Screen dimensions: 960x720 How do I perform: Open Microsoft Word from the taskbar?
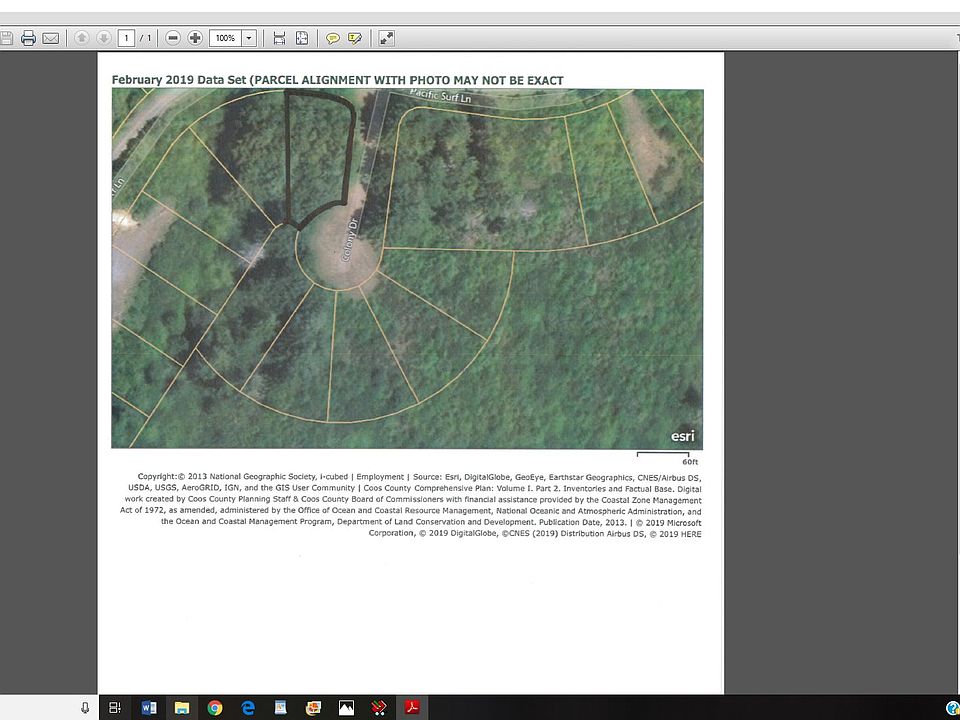[x=149, y=708]
